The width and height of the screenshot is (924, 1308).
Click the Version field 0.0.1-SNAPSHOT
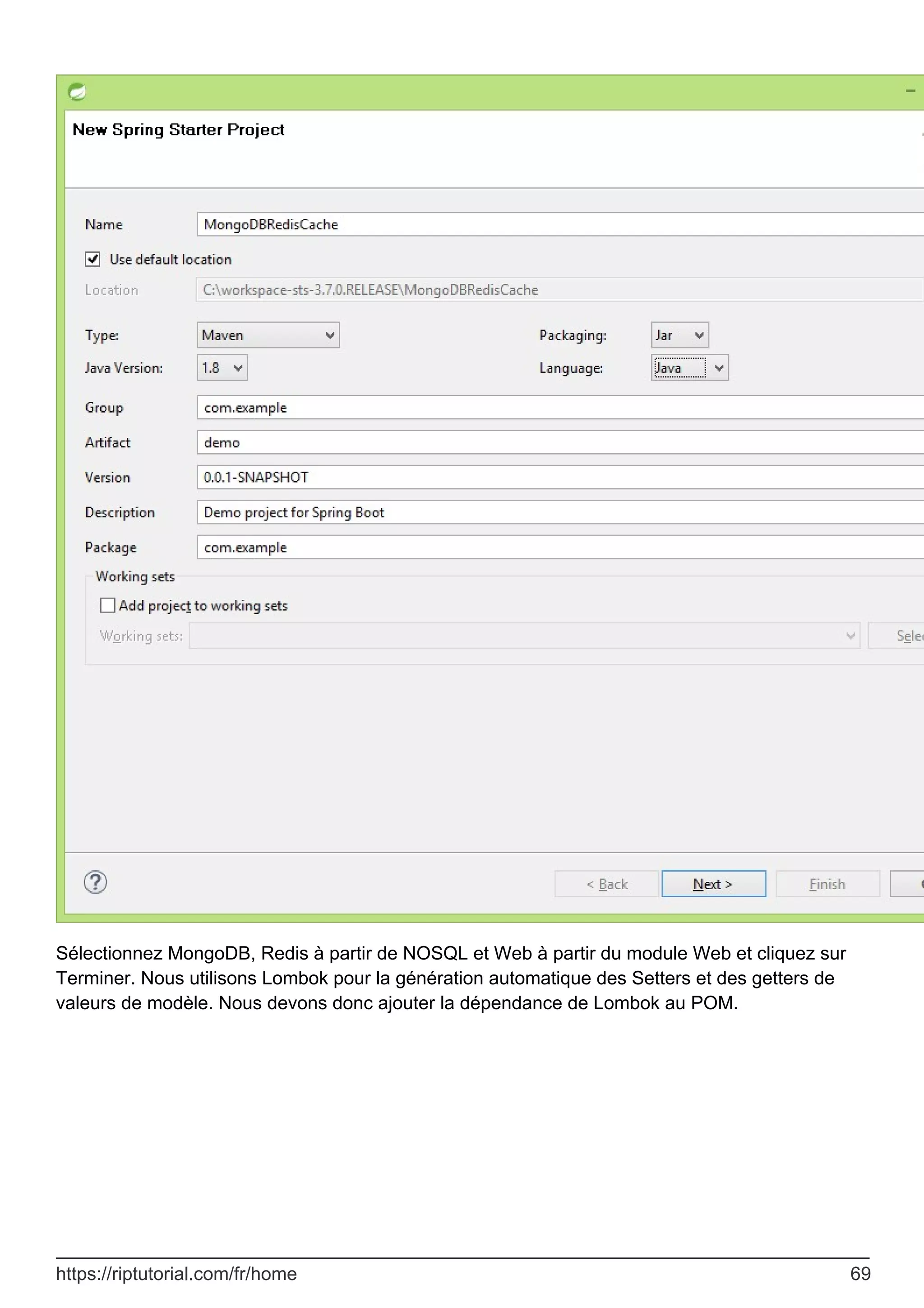coord(560,478)
